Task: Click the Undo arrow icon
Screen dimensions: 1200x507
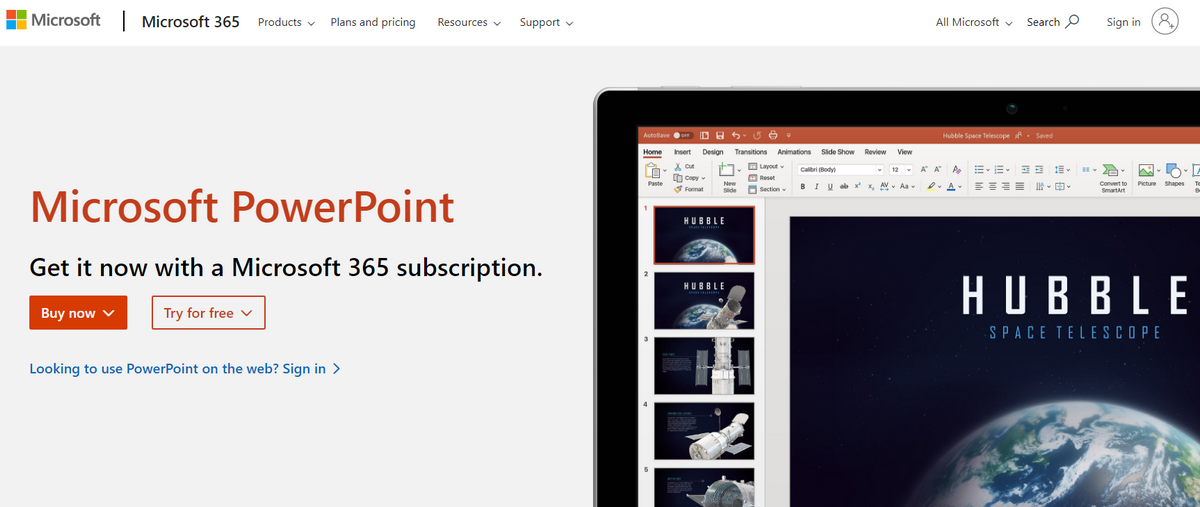Action: tap(736, 135)
